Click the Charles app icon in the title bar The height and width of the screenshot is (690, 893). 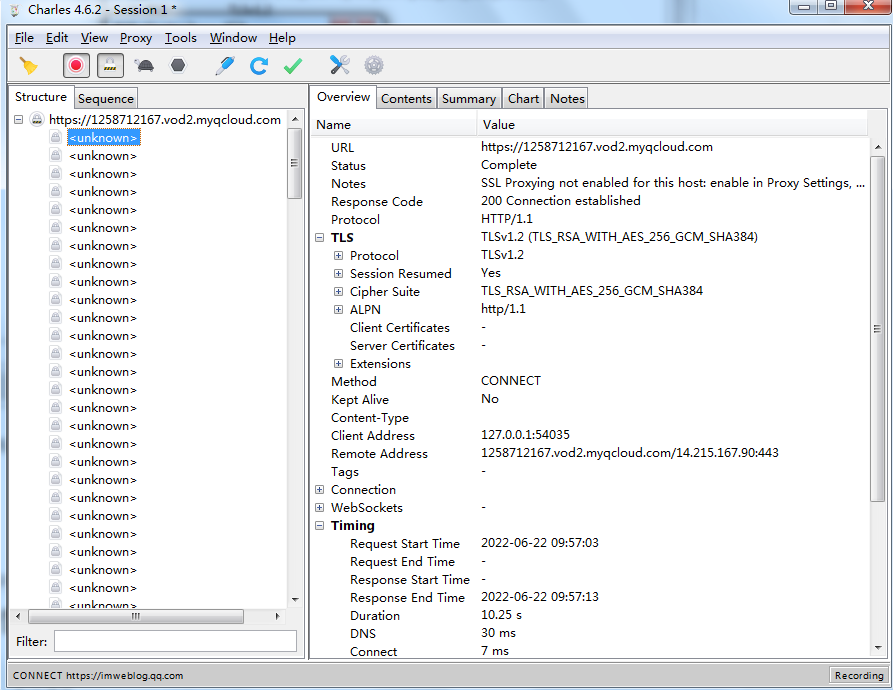click(15, 10)
